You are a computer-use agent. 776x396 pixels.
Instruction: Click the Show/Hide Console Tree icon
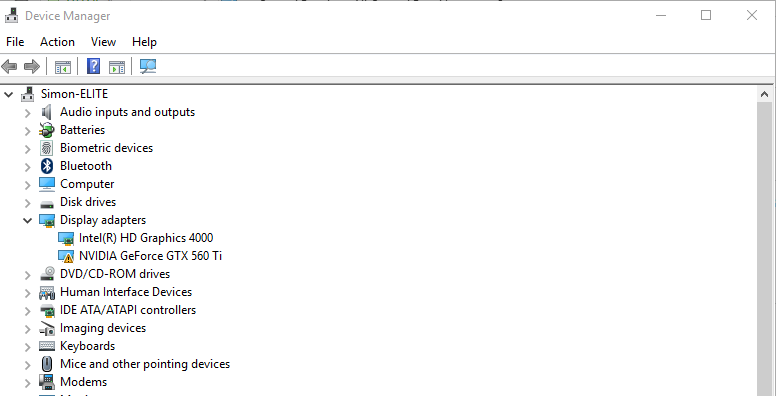63,67
